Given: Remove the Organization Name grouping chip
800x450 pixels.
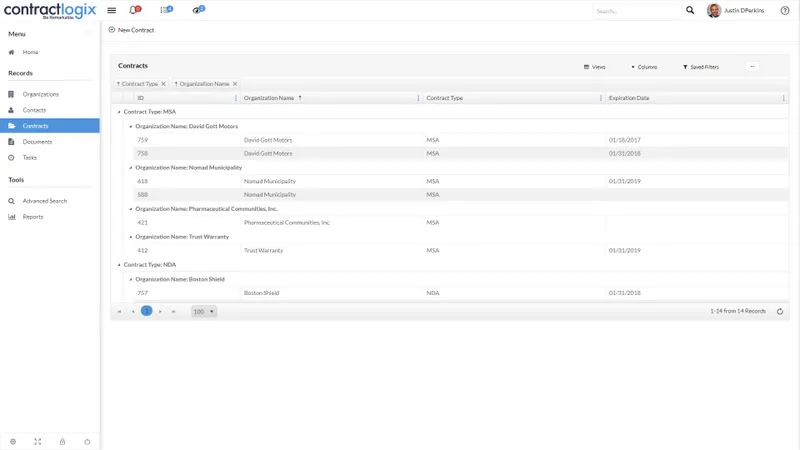Looking at the screenshot, I should pos(235,84).
